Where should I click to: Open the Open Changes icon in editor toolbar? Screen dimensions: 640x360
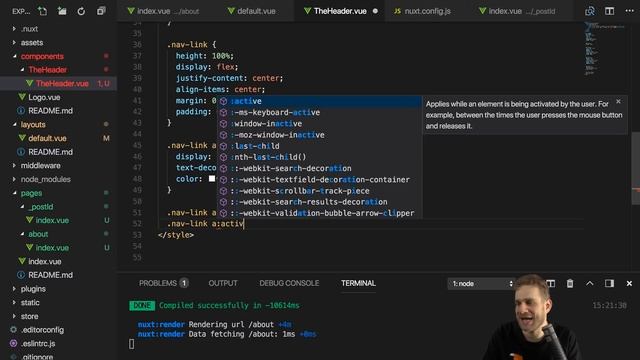tap(590, 11)
